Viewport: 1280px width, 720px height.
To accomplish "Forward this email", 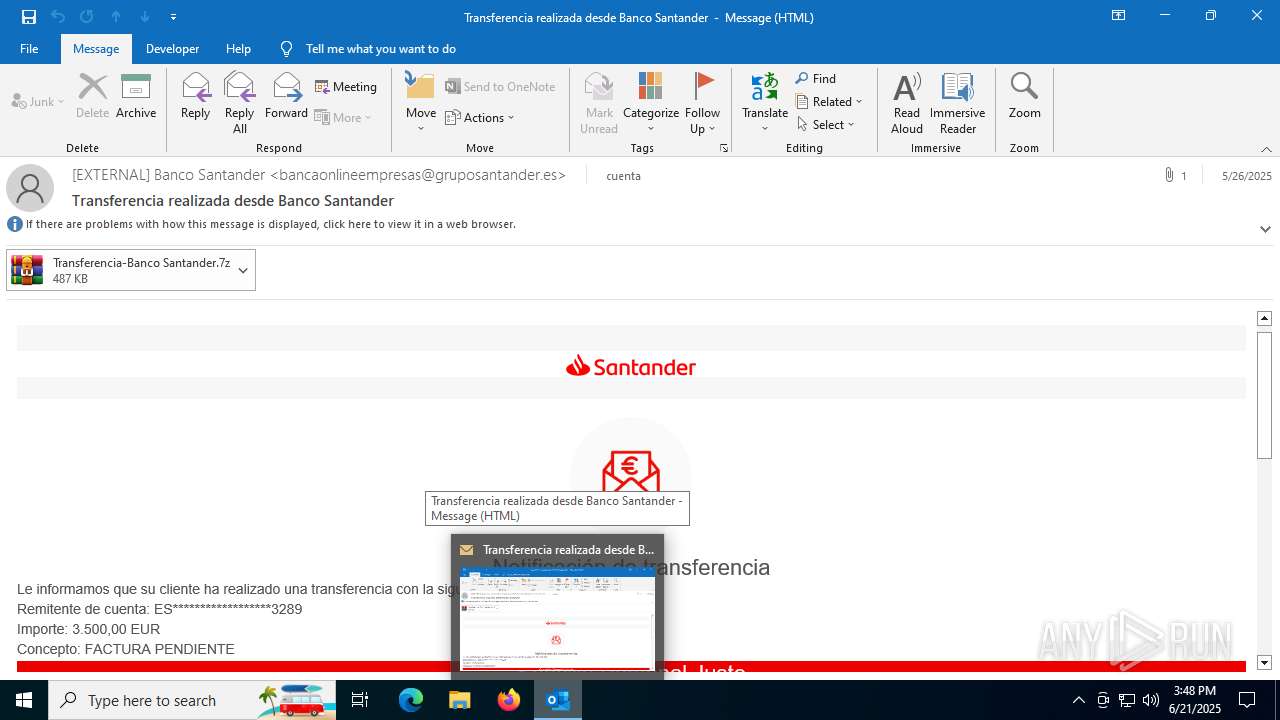I will point(286,97).
